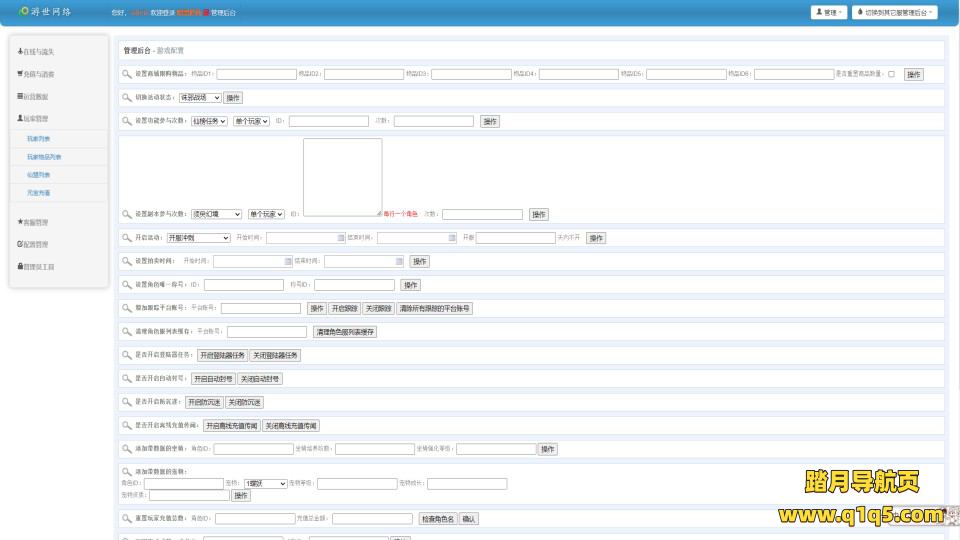Click the 开启自动封号 button
Viewport: 960px width, 540px height.
point(213,379)
